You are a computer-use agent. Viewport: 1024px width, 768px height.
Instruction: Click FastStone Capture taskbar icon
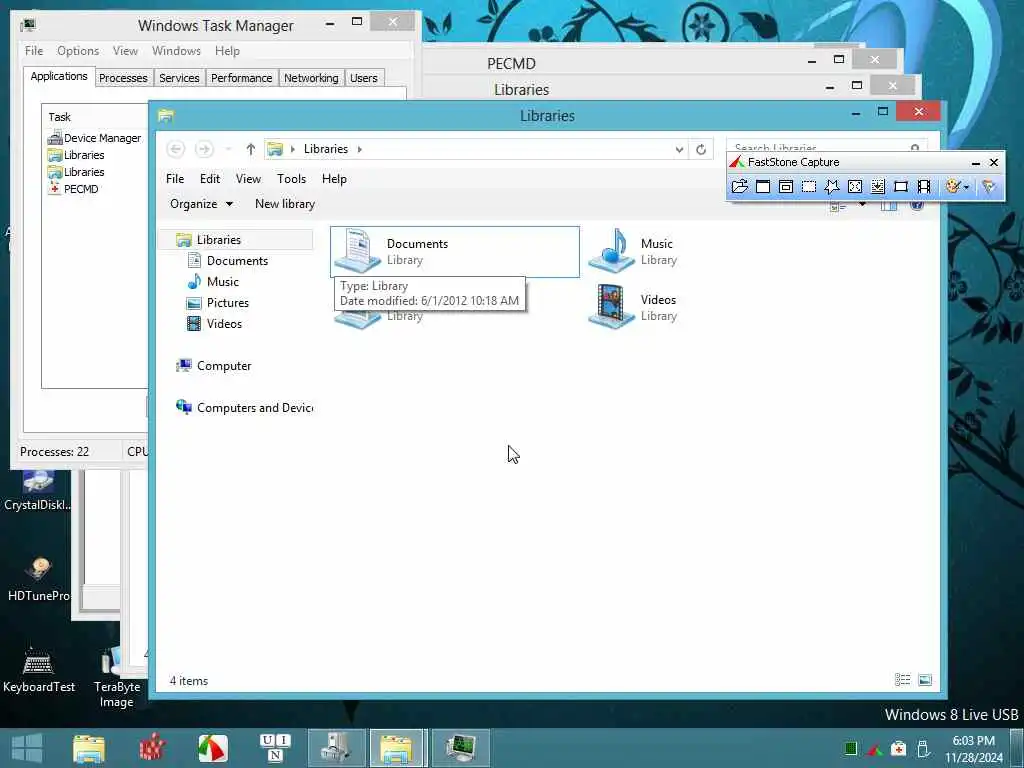pos(213,748)
